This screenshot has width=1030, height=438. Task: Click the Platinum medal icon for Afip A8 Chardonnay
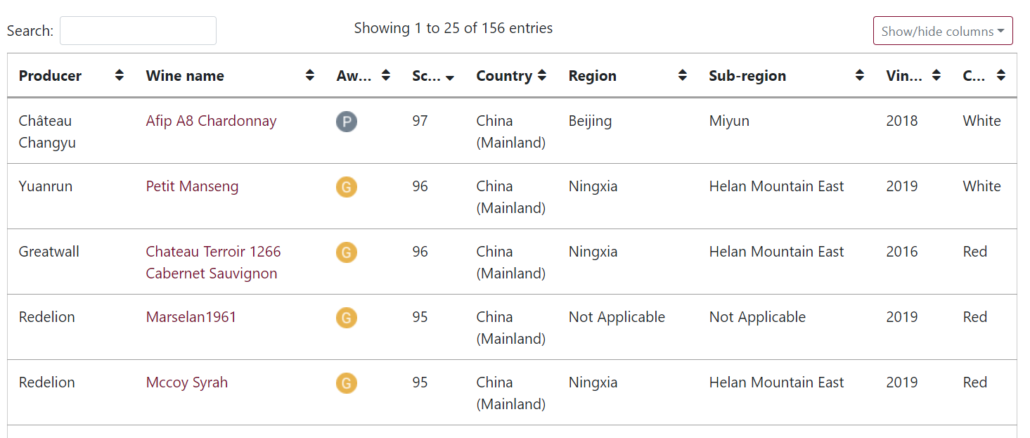[346, 122]
